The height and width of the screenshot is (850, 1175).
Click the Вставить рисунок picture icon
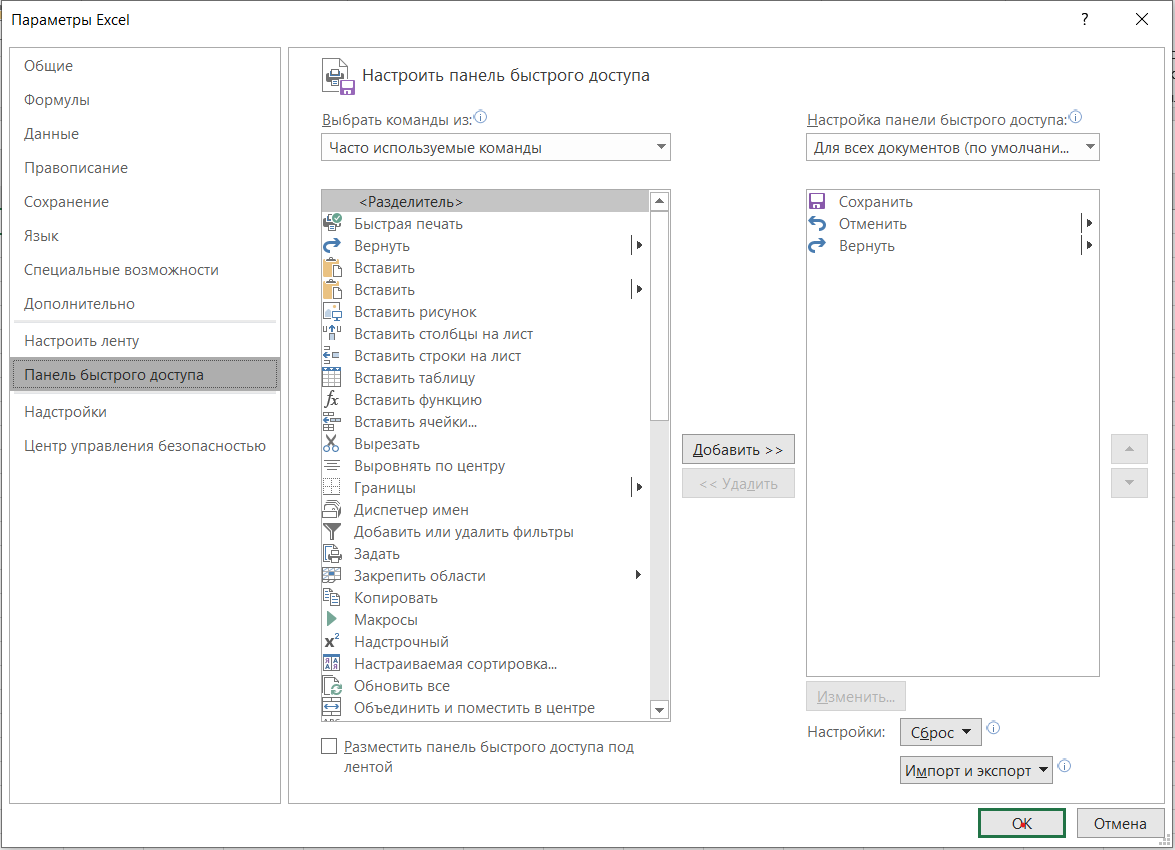click(x=332, y=312)
